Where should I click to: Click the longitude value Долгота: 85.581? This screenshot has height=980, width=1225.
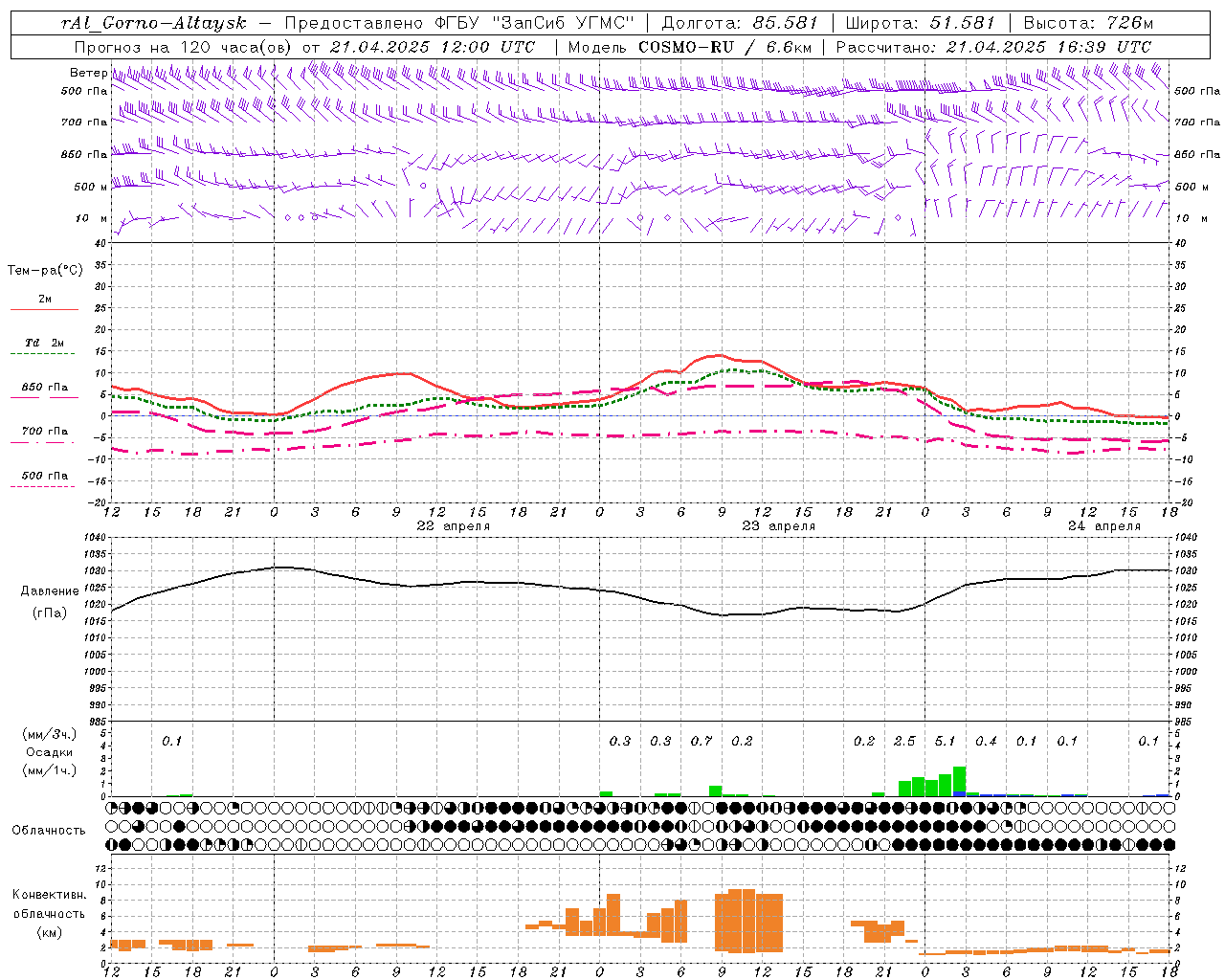(742, 23)
